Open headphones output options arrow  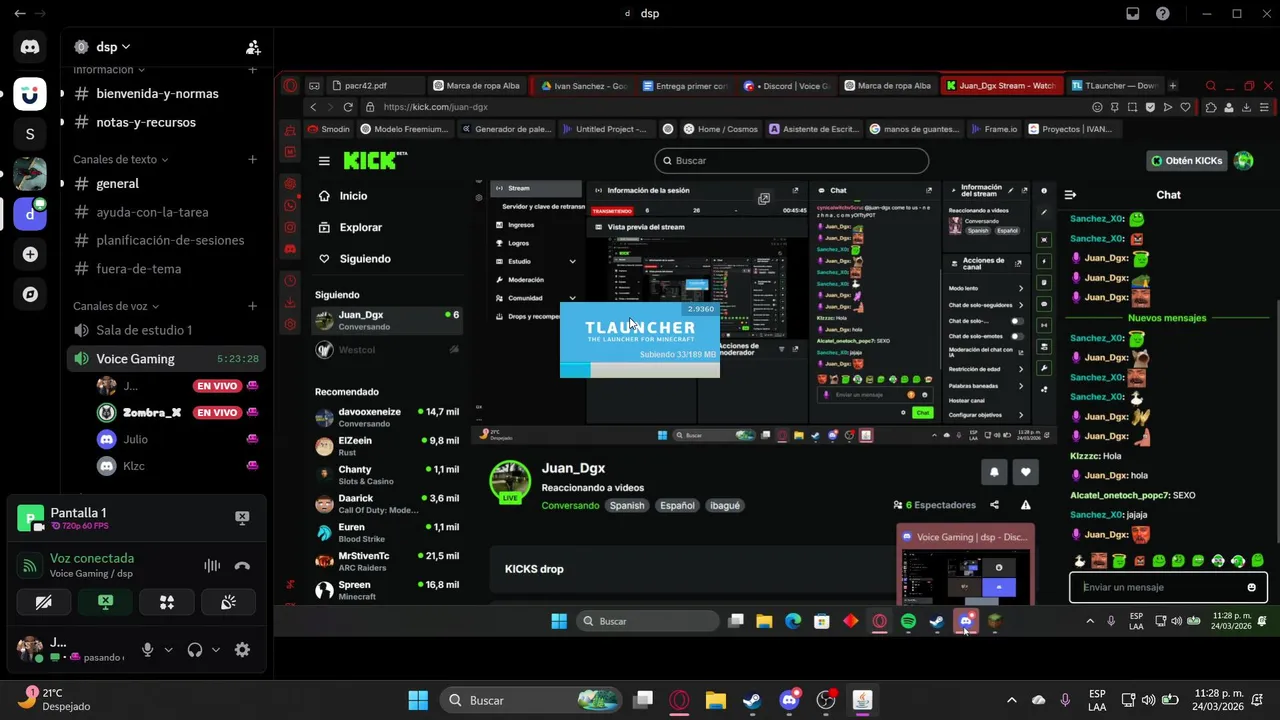[216, 650]
